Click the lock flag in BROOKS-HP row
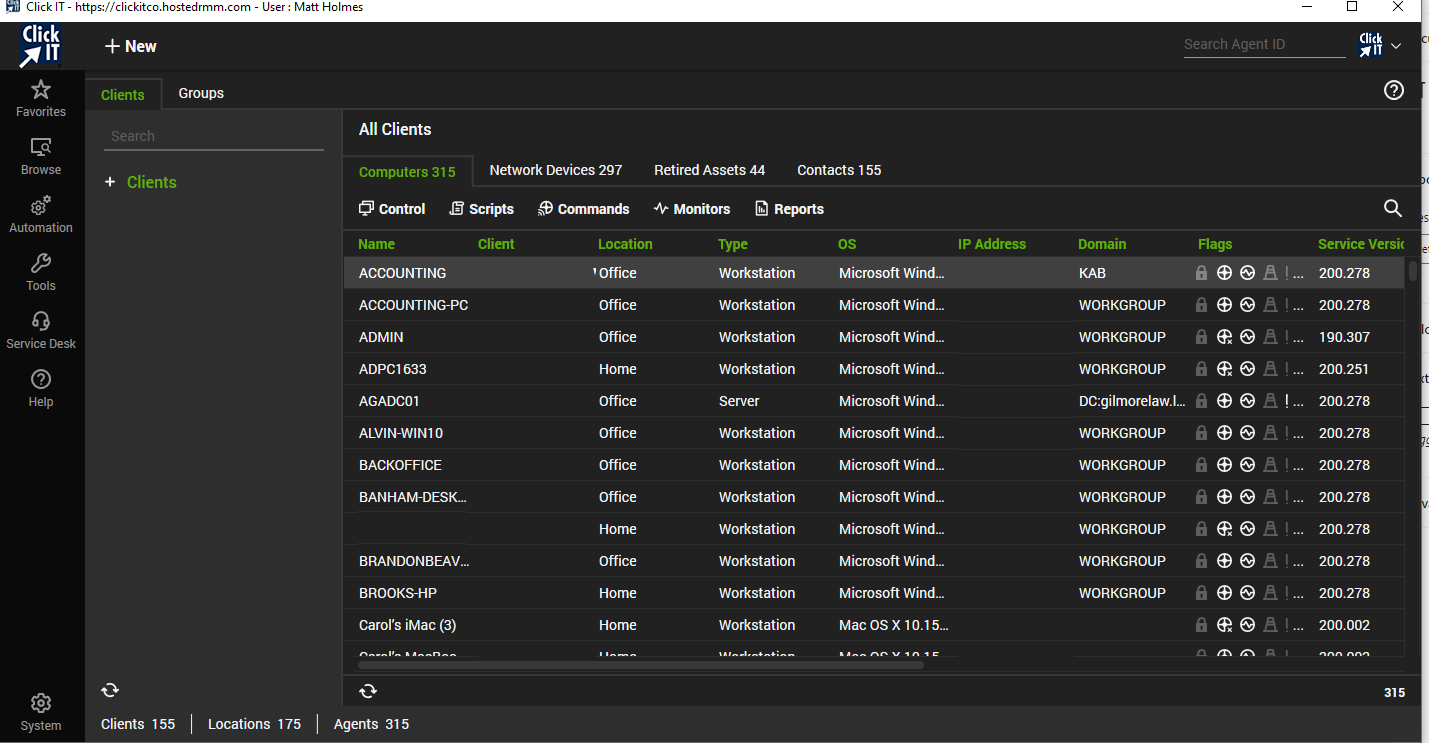 [x=1202, y=593]
